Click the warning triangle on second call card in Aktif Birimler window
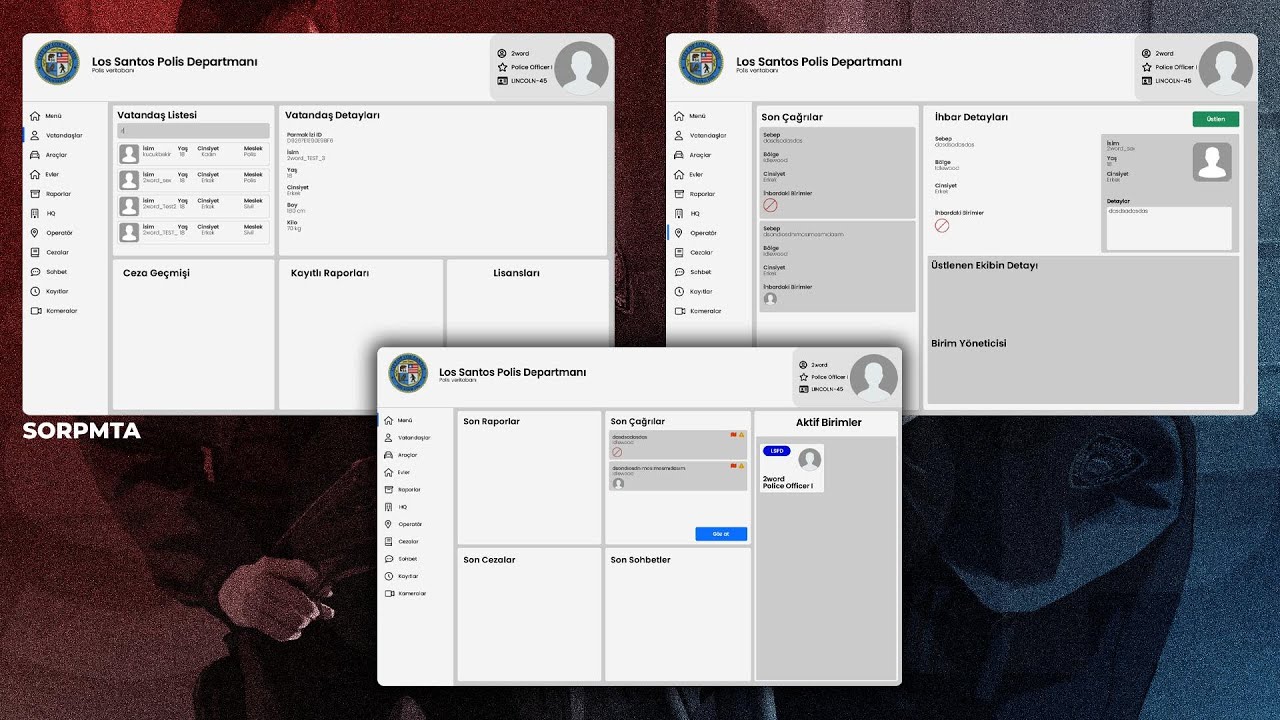 pos(741,466)
